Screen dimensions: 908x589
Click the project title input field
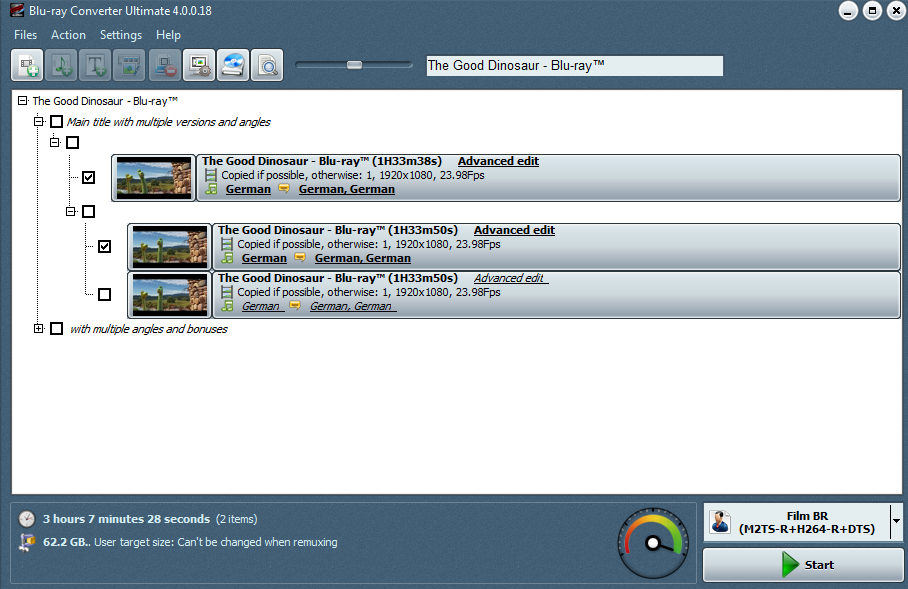tap(574, 65)
